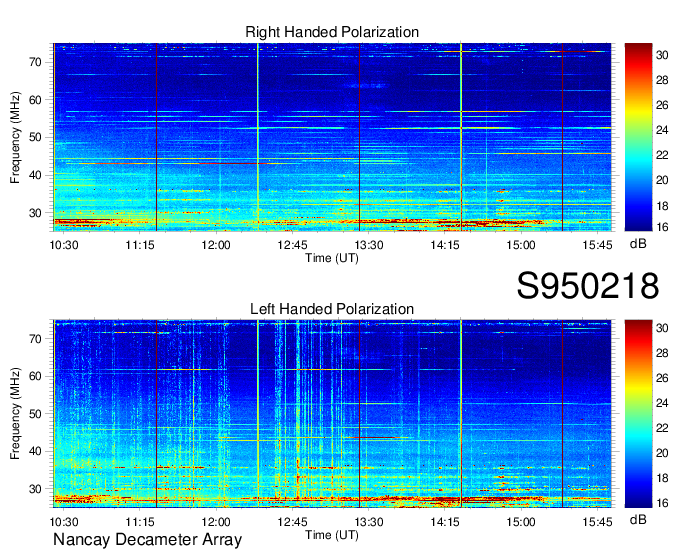Pick 28 dB value on Left Handed color bar
This screenshot has width=680, height=552.
662,353
